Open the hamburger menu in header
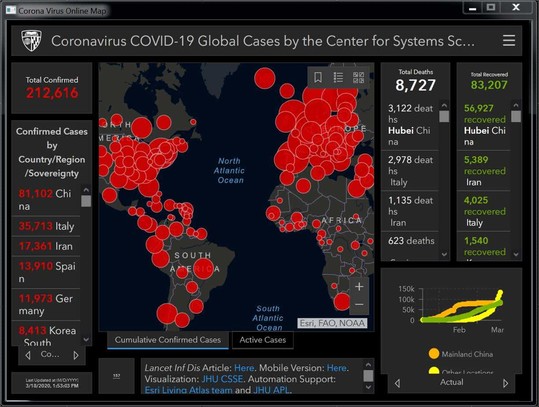 (509, 41)
